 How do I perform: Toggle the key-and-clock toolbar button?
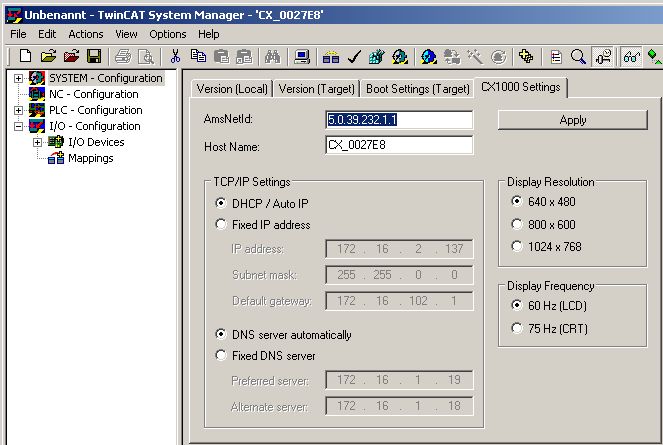(603, 56)
